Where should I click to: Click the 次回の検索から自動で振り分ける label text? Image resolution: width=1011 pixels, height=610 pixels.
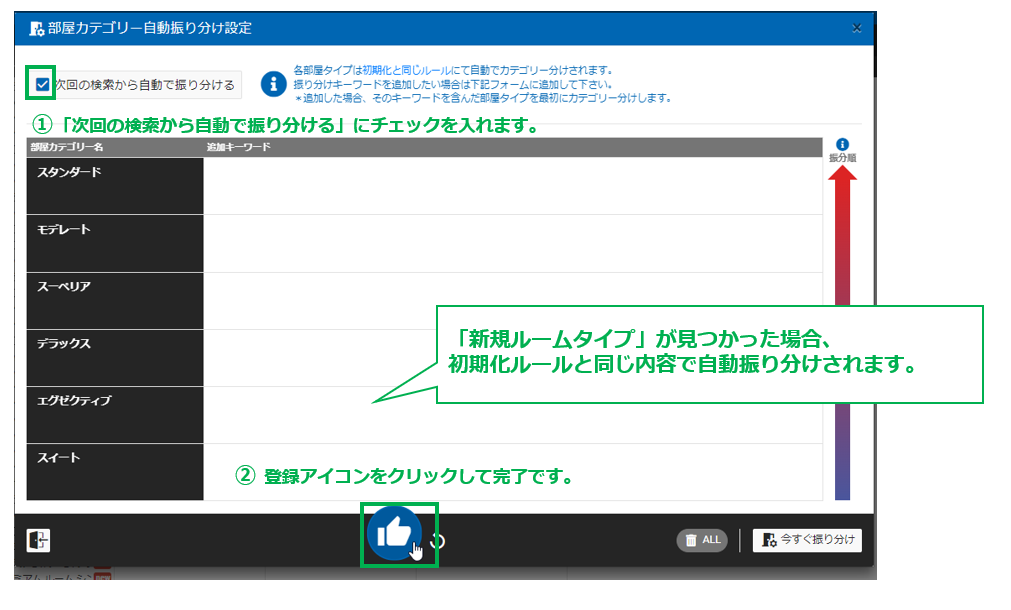coord(145,86)
